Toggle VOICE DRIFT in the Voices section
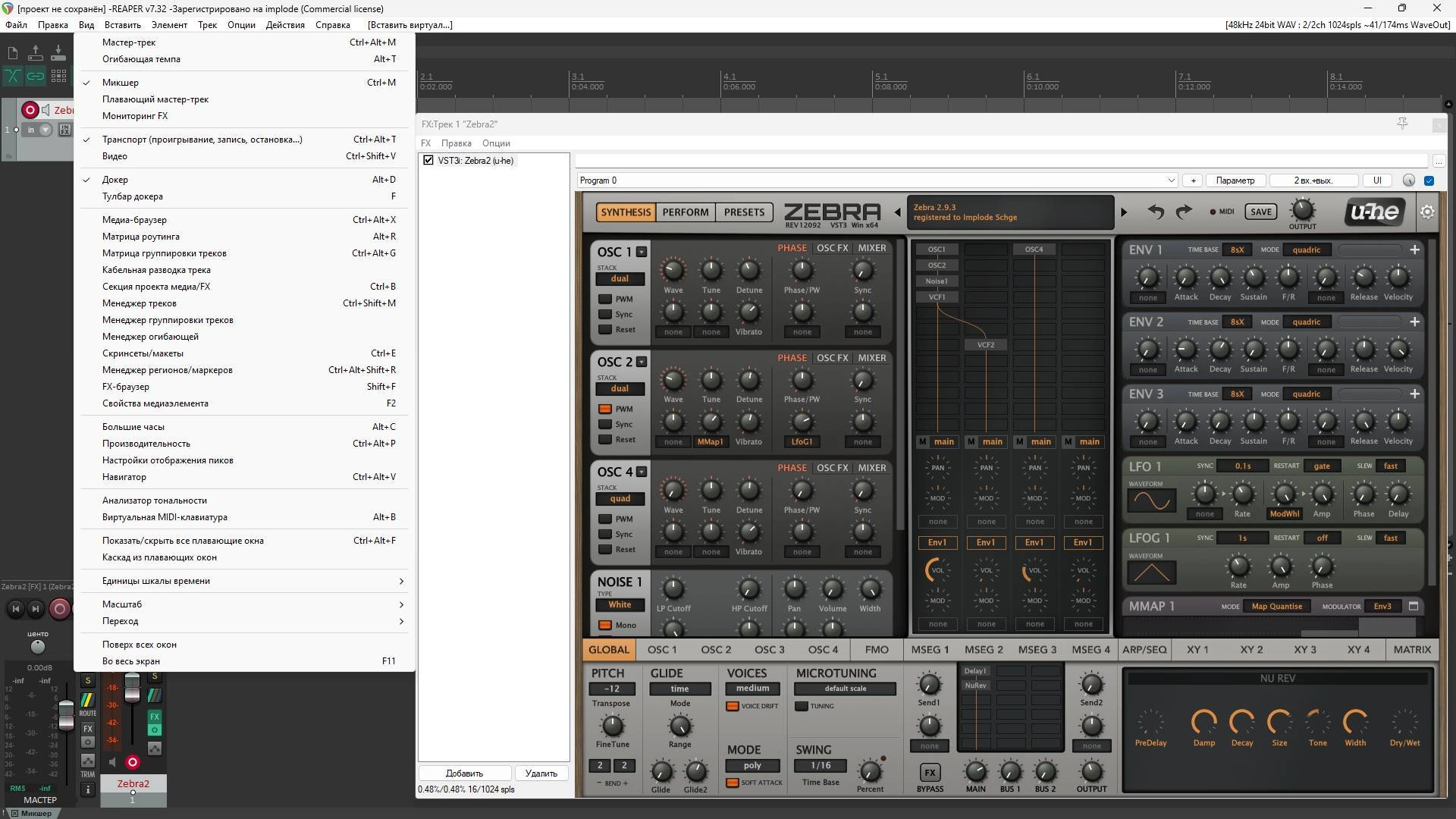The image size is (1456, 819). tap(733, 706)
